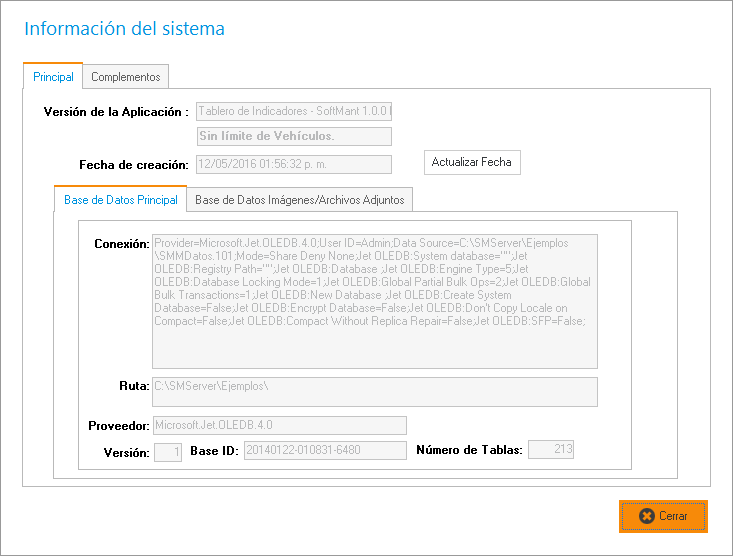Click the Versión de la Aplicación field
This screenshot has width=733, height=556.
pyautogui.click(x=294, y=111)
